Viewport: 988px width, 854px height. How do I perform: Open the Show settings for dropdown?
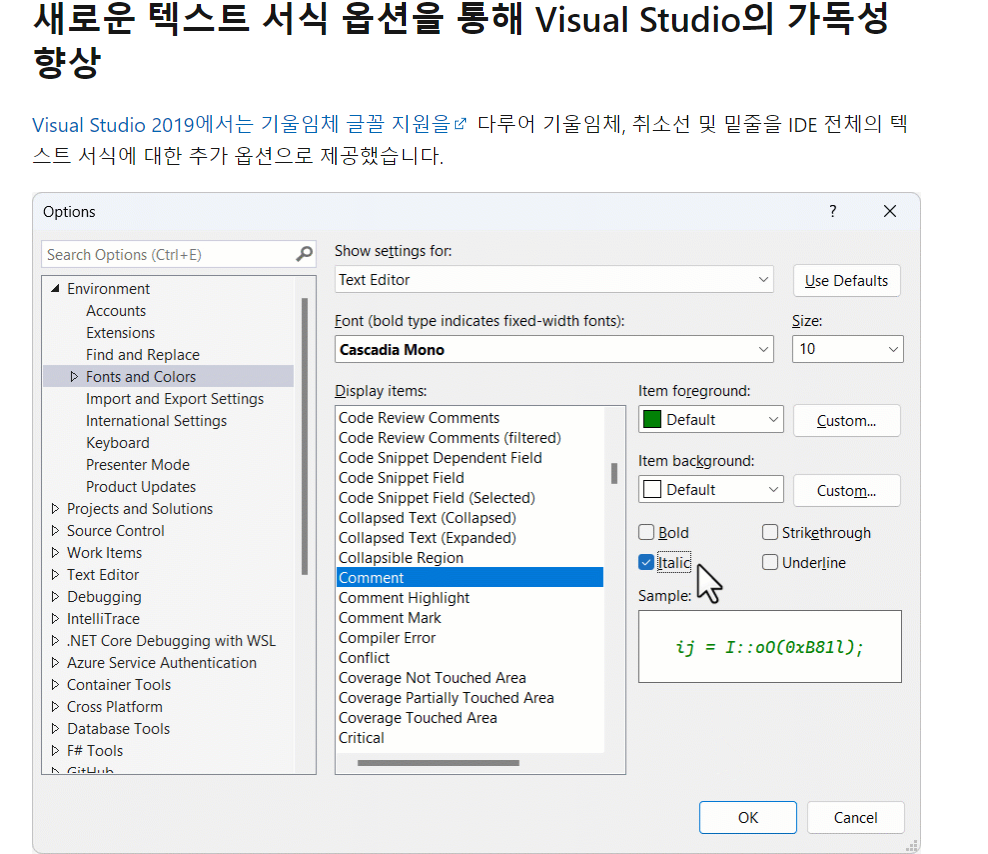pyautogui.click(x=554, y=280)
